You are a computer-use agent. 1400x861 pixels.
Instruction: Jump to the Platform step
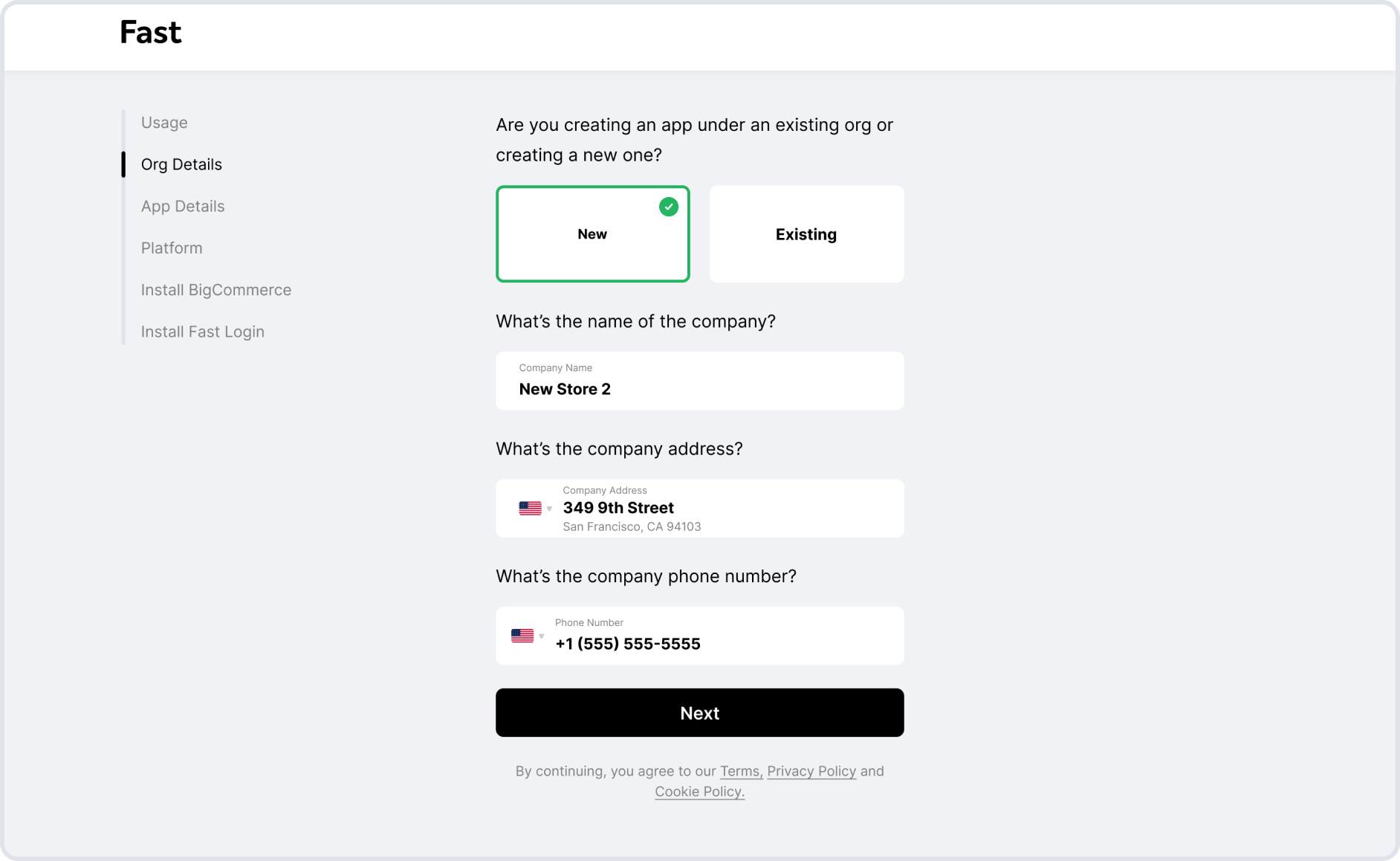(172, 248)
